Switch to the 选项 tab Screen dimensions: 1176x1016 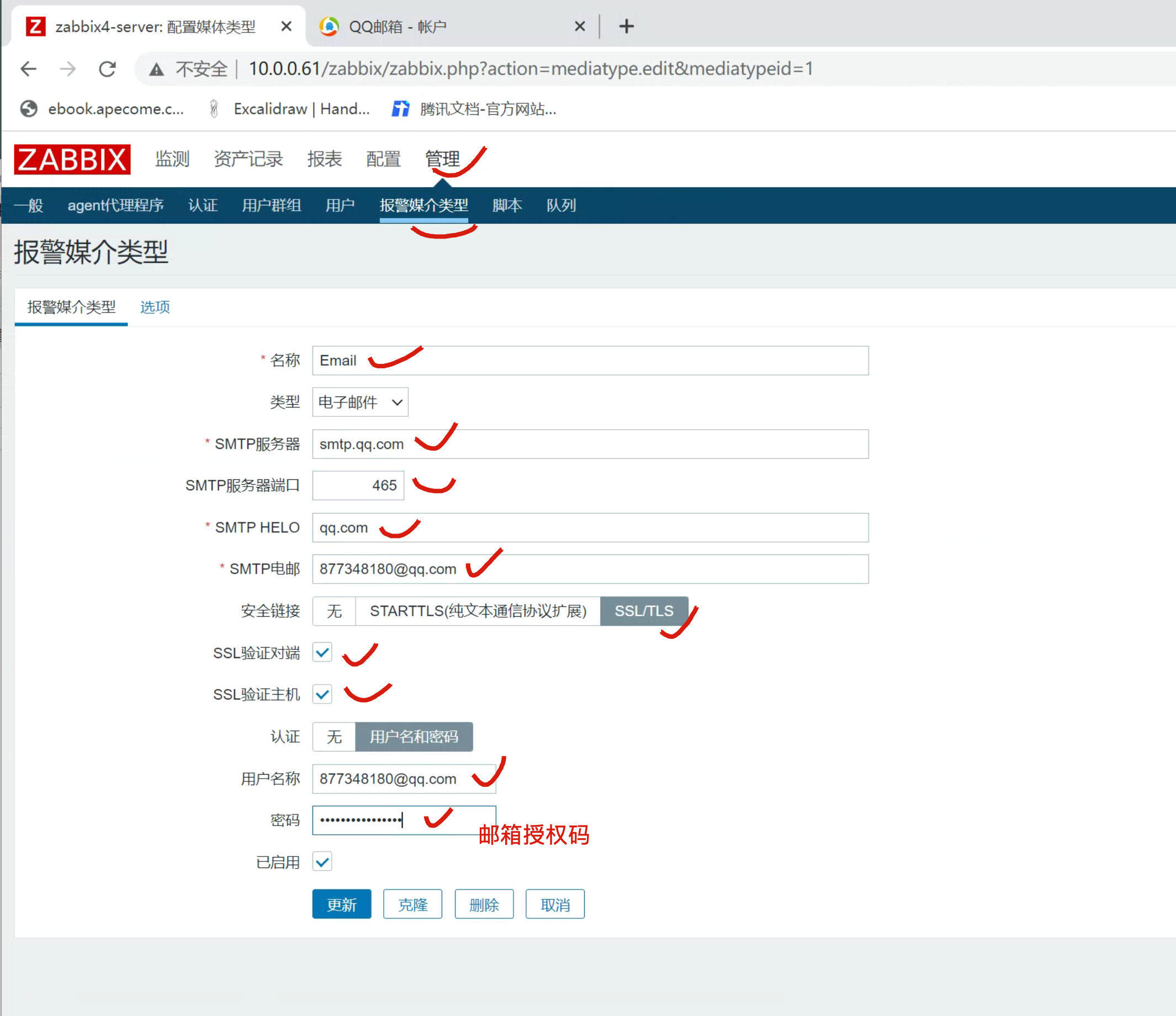coord(155,307)
